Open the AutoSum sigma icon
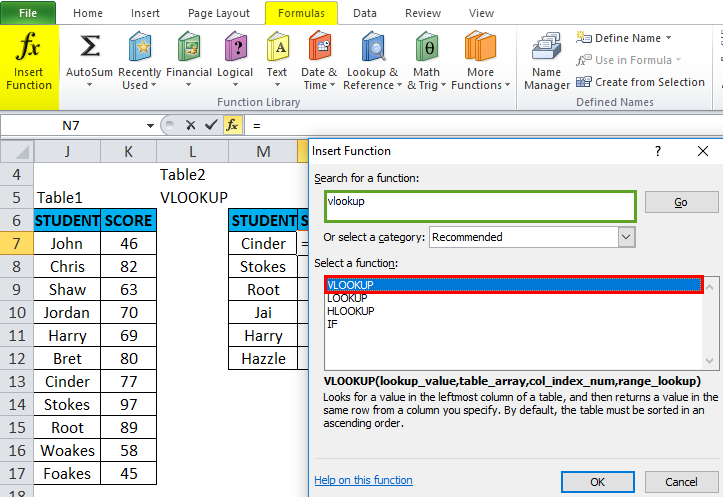Viewport: 723px width, 497px height. pos(89,47)
